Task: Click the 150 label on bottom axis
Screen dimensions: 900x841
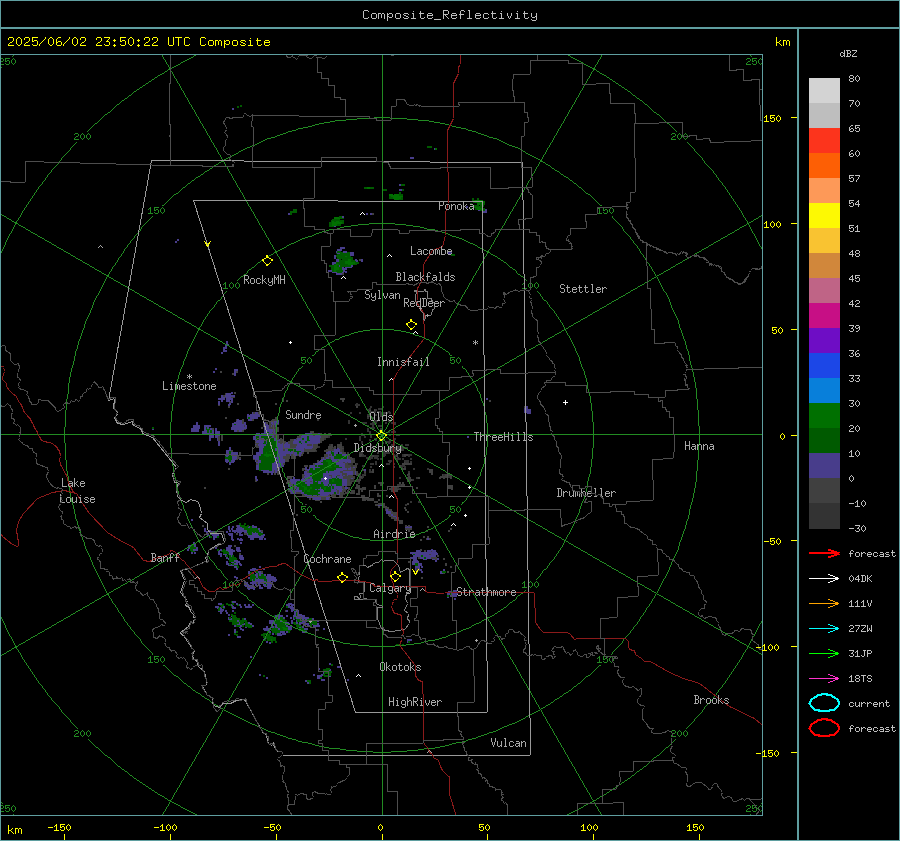Action: [x=695, y=827]
